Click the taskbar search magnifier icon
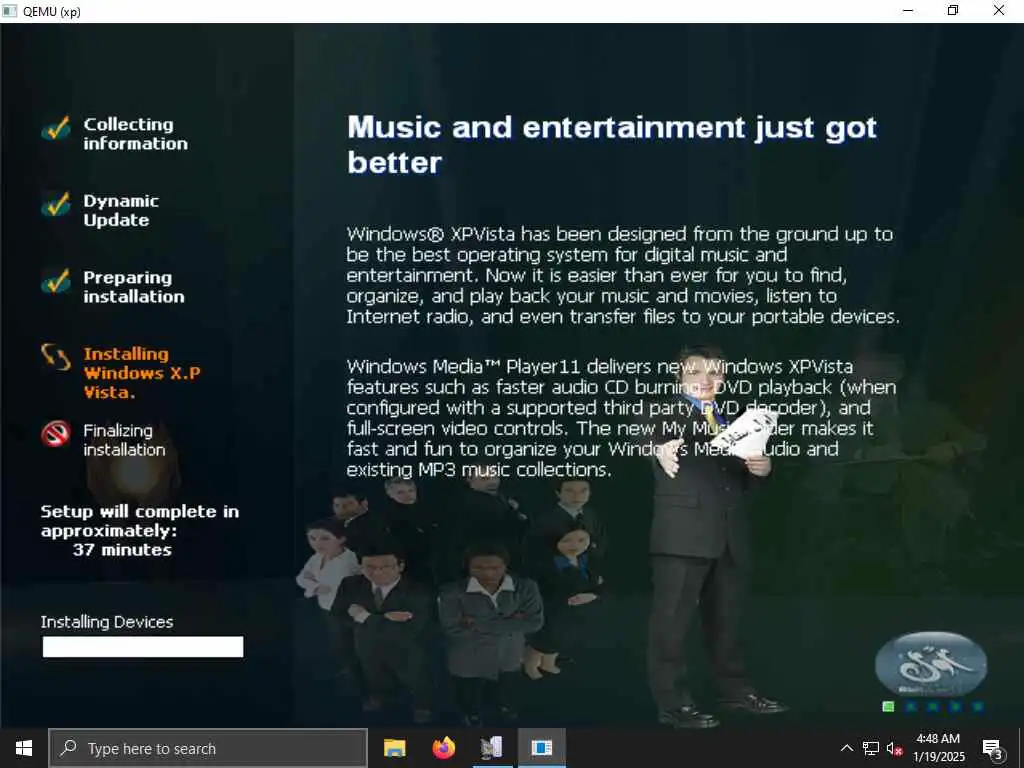 point(69,748)
